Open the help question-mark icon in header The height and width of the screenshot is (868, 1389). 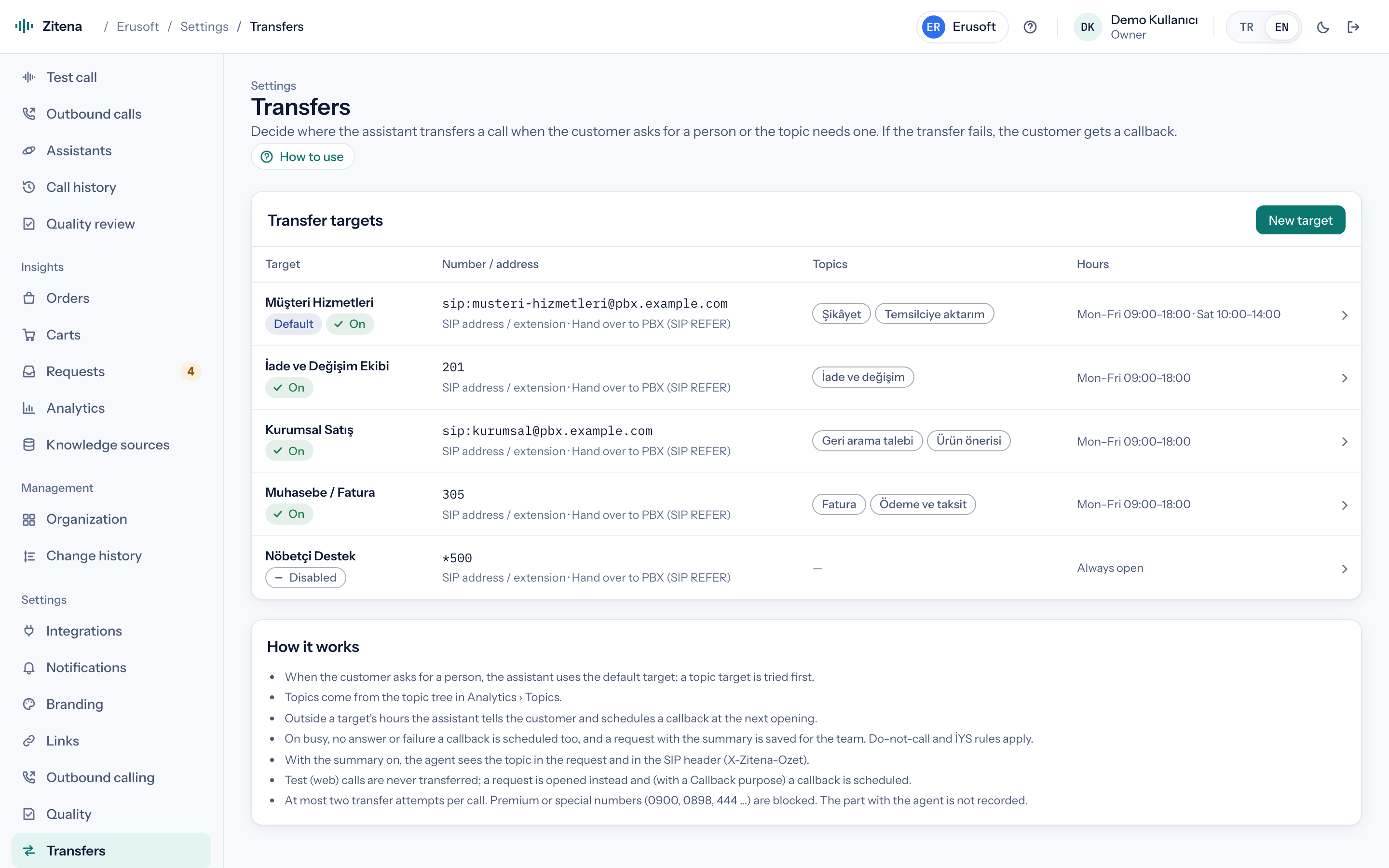[x=1030, y=27]
